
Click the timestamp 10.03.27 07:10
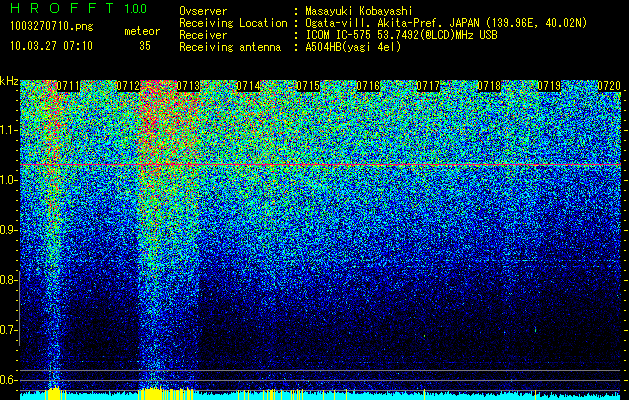click(51, 46)
